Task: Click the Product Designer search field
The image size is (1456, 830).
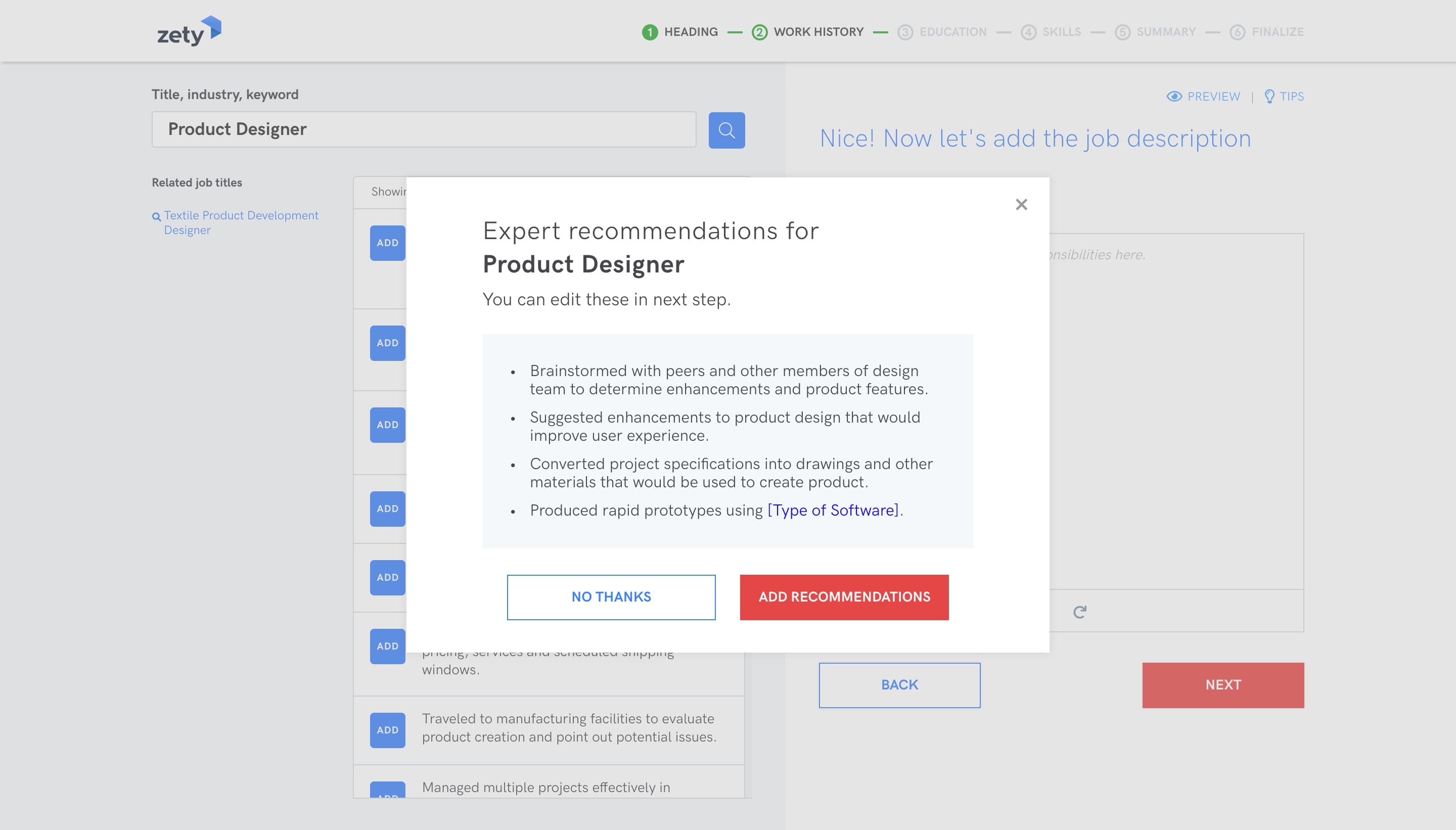Action: (424, 129)
